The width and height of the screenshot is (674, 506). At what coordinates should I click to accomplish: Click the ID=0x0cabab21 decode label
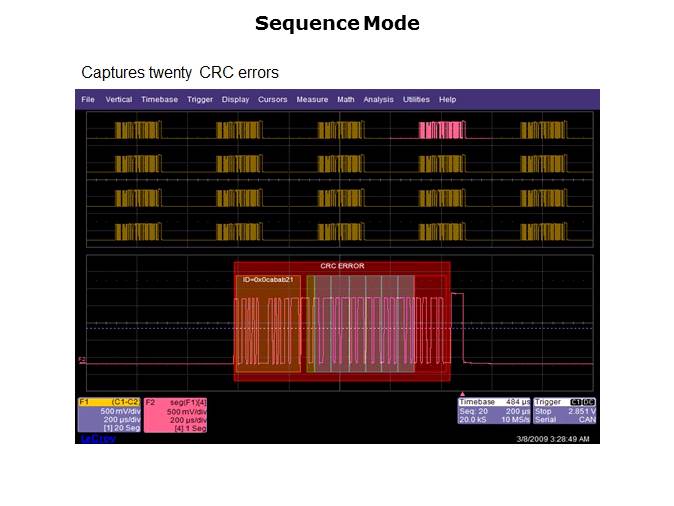click(x=266, y=280)
